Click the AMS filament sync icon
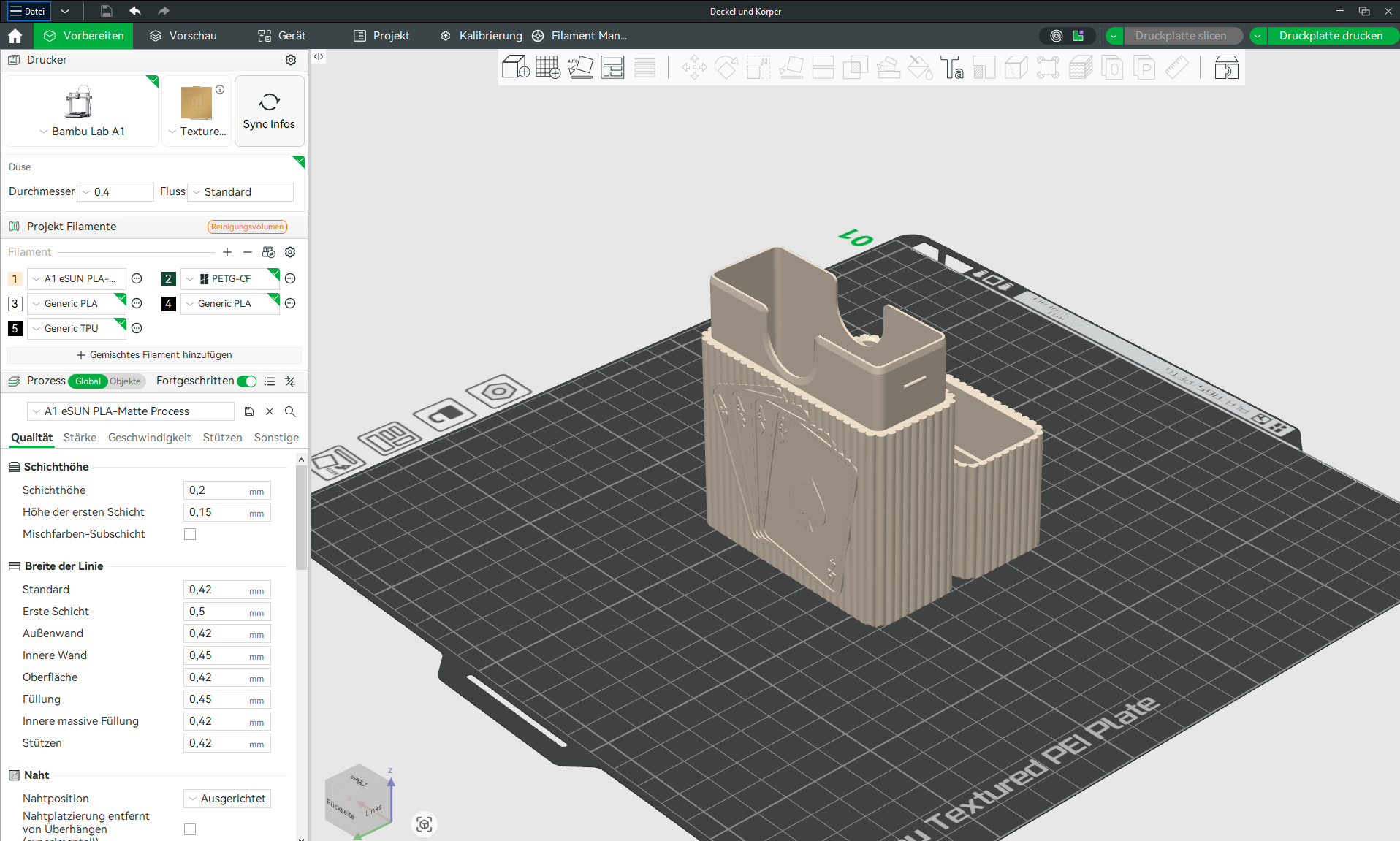 point(269,252)
